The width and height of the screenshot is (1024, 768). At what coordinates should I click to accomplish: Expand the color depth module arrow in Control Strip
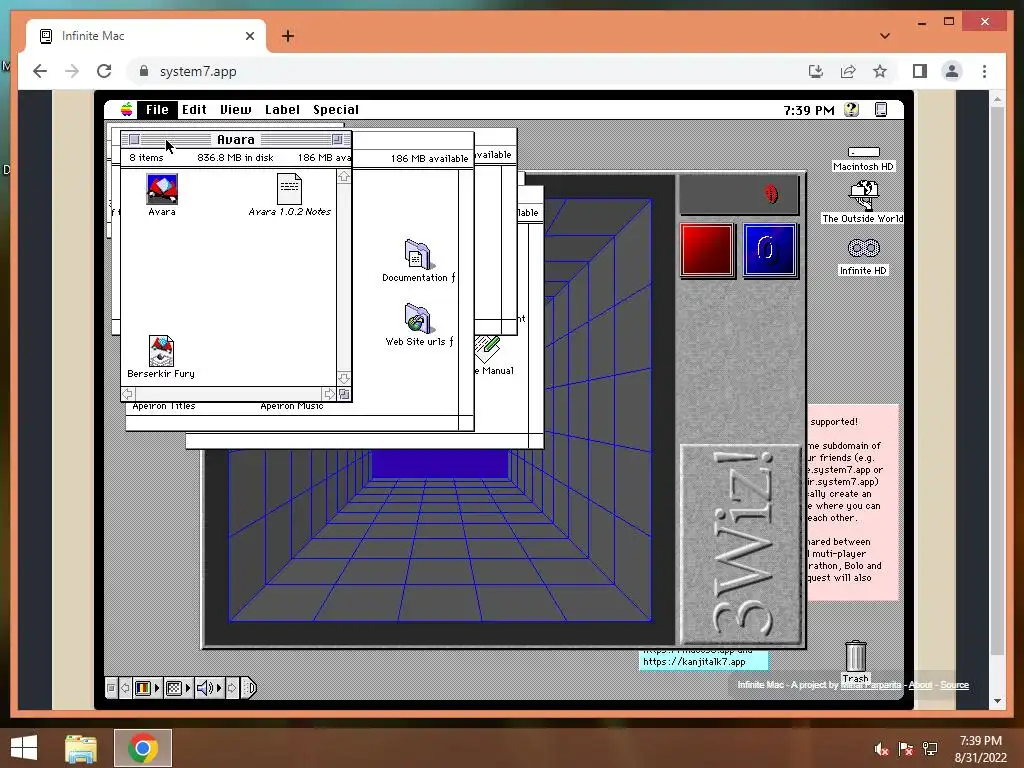(x=157, y=688)
